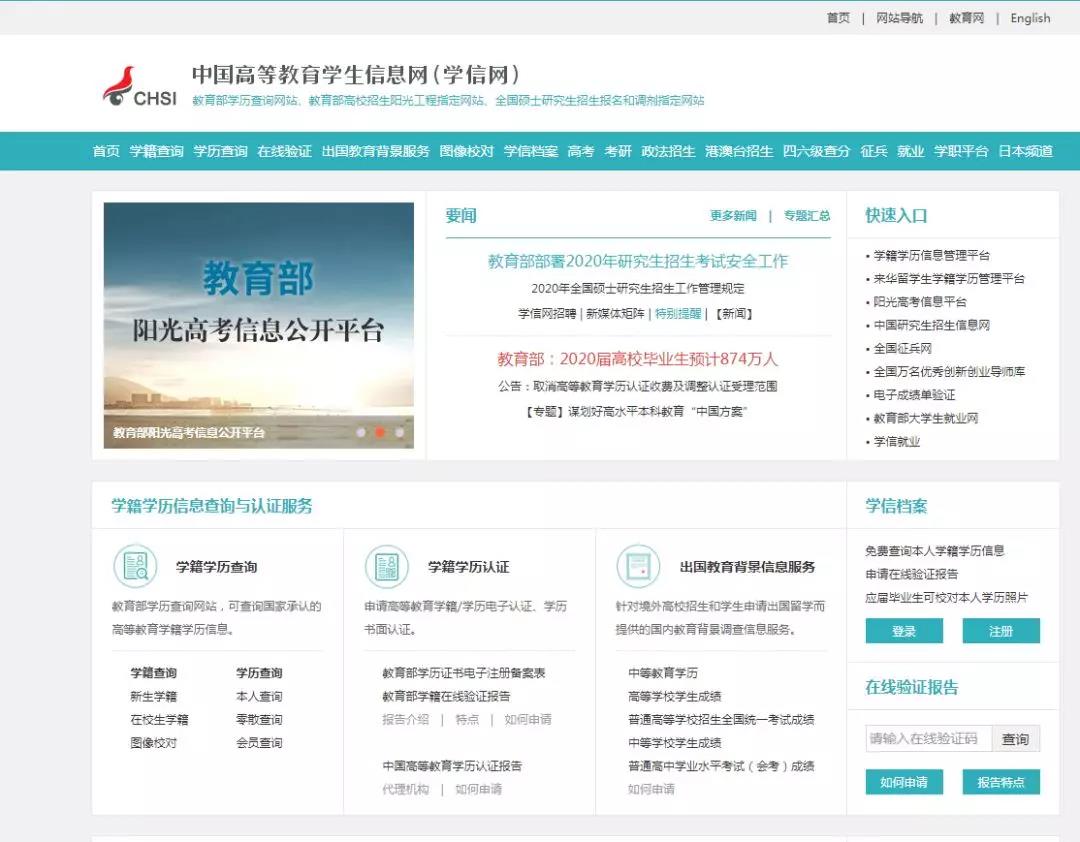Image resolution: width=1080 pixels, height=842 pixels.
Task: Open the 特别提醒 link
Action: pyautogui.click(x=678, y=314)
